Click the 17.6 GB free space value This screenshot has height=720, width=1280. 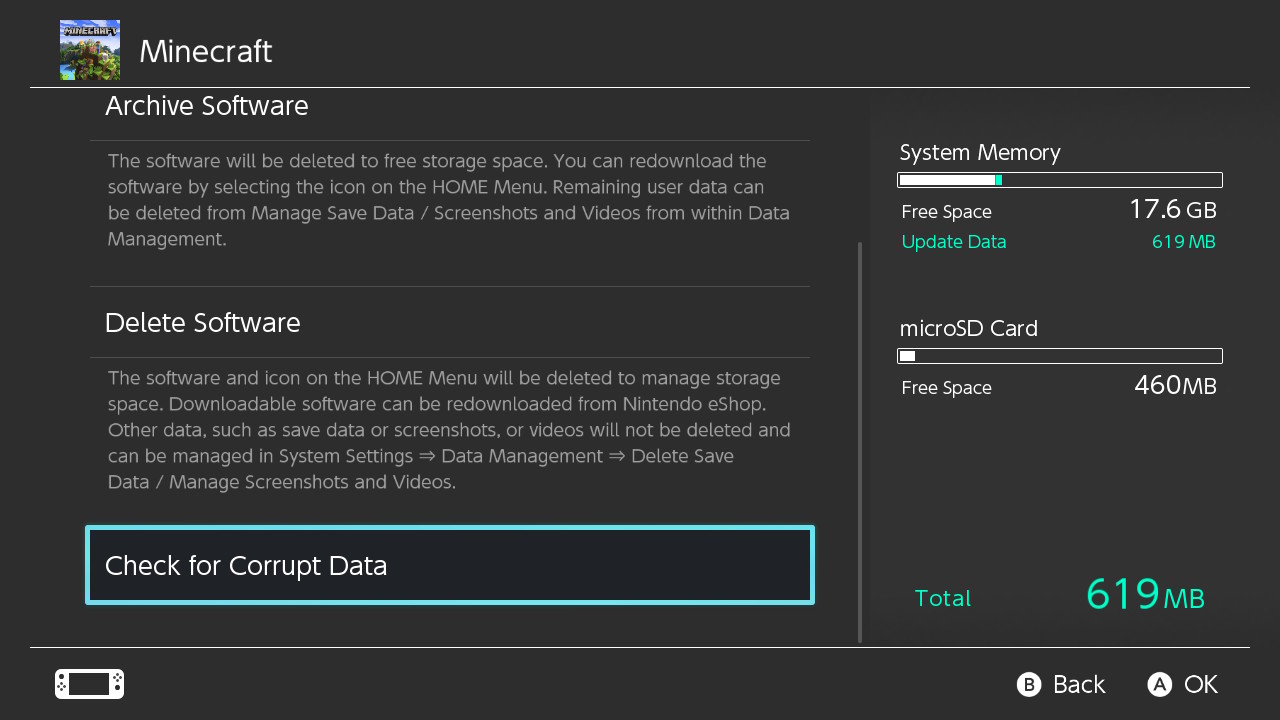coord(1172,210)
